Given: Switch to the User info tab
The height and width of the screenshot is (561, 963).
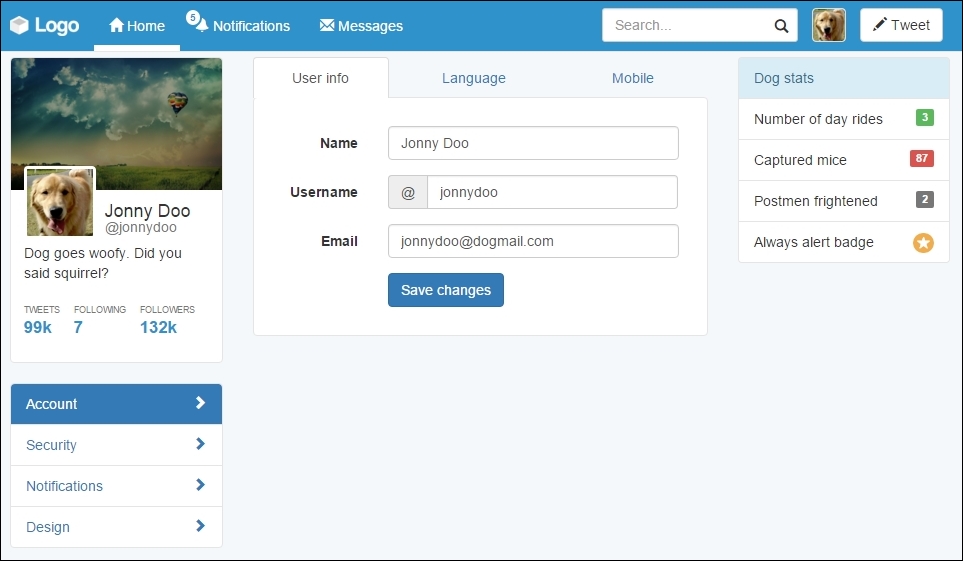Looking at the screenshot, I should click(321, 78).
